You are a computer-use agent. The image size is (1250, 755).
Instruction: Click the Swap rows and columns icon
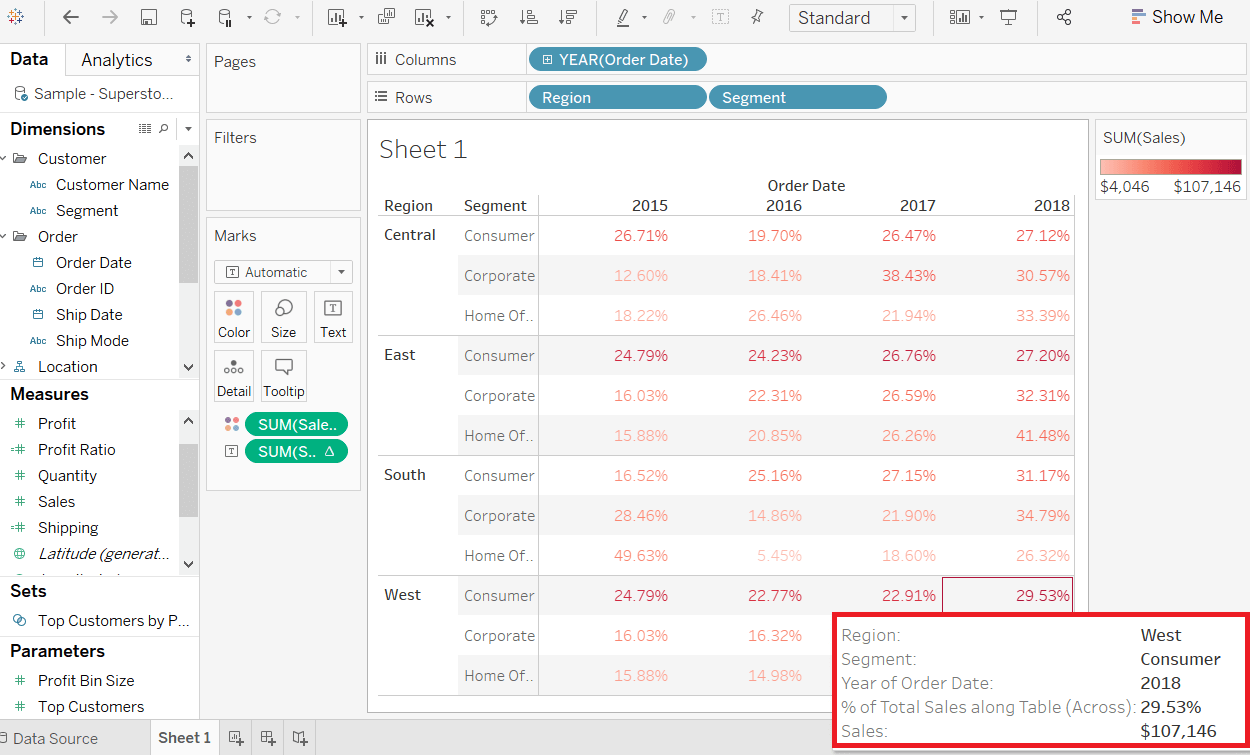point(489,17)
